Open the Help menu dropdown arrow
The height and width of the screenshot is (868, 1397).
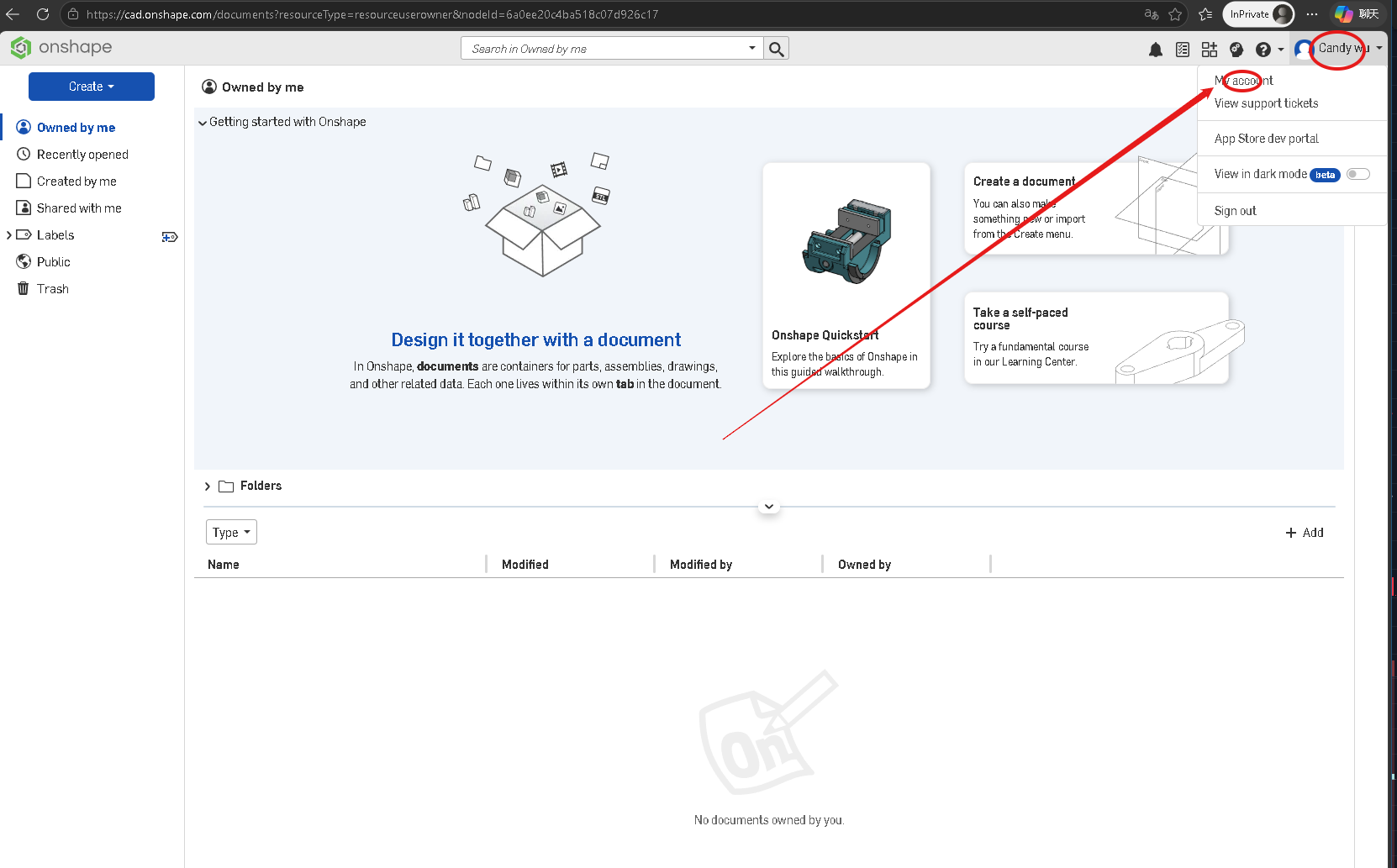pyautogui.click(x=1281, y=50)
